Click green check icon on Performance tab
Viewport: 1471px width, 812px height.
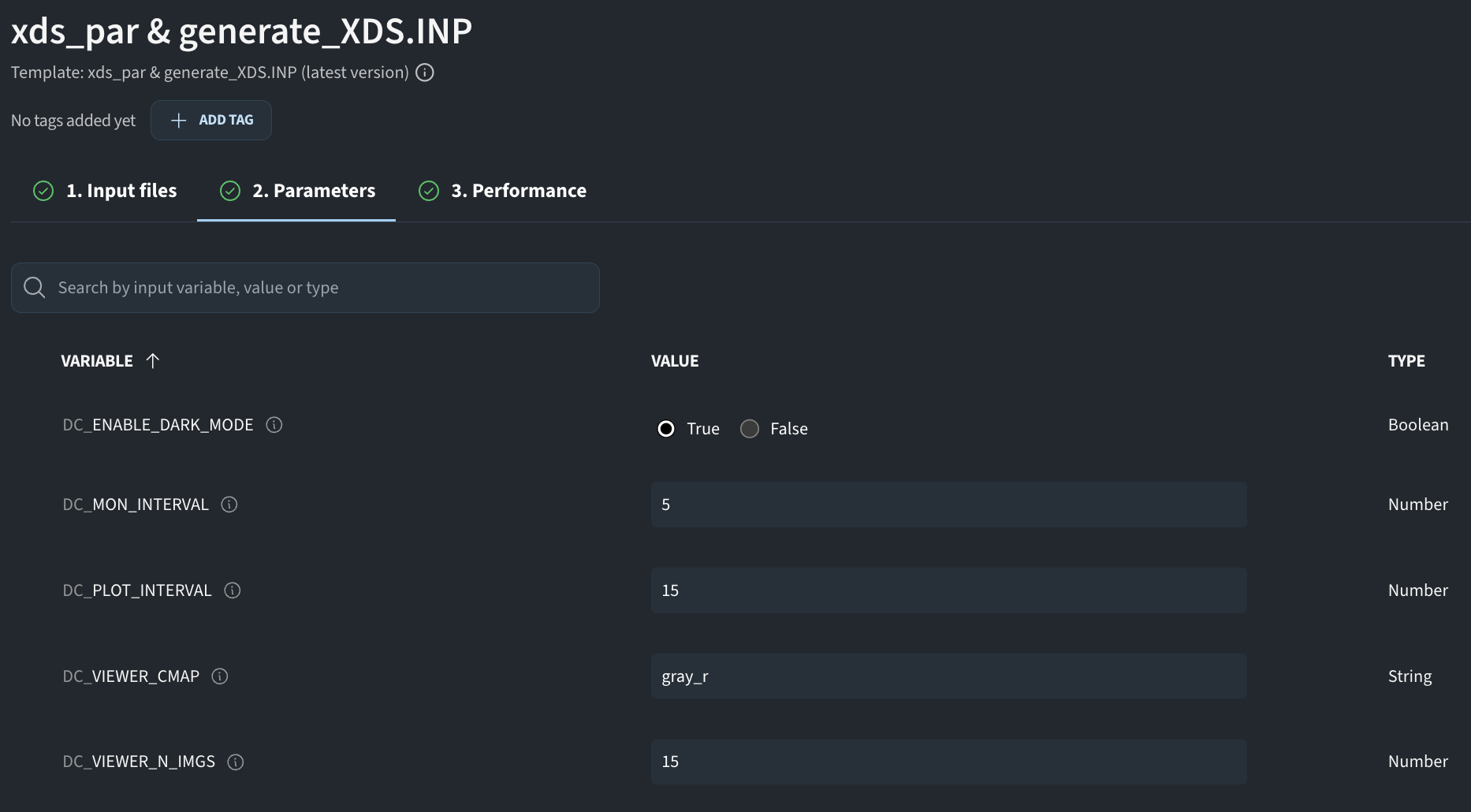point(429,191)
